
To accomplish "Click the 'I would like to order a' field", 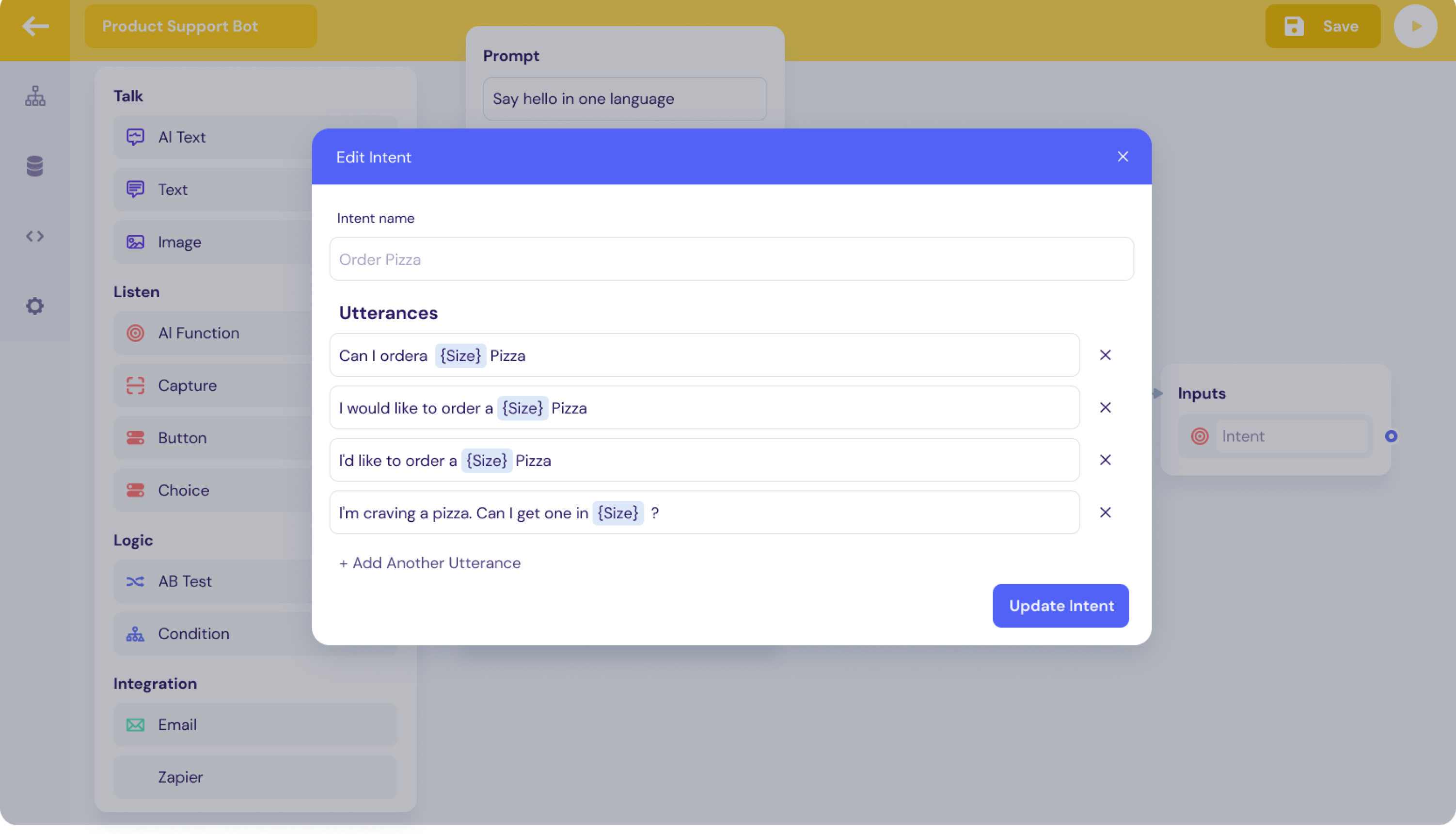I will (x=705, y=408).
